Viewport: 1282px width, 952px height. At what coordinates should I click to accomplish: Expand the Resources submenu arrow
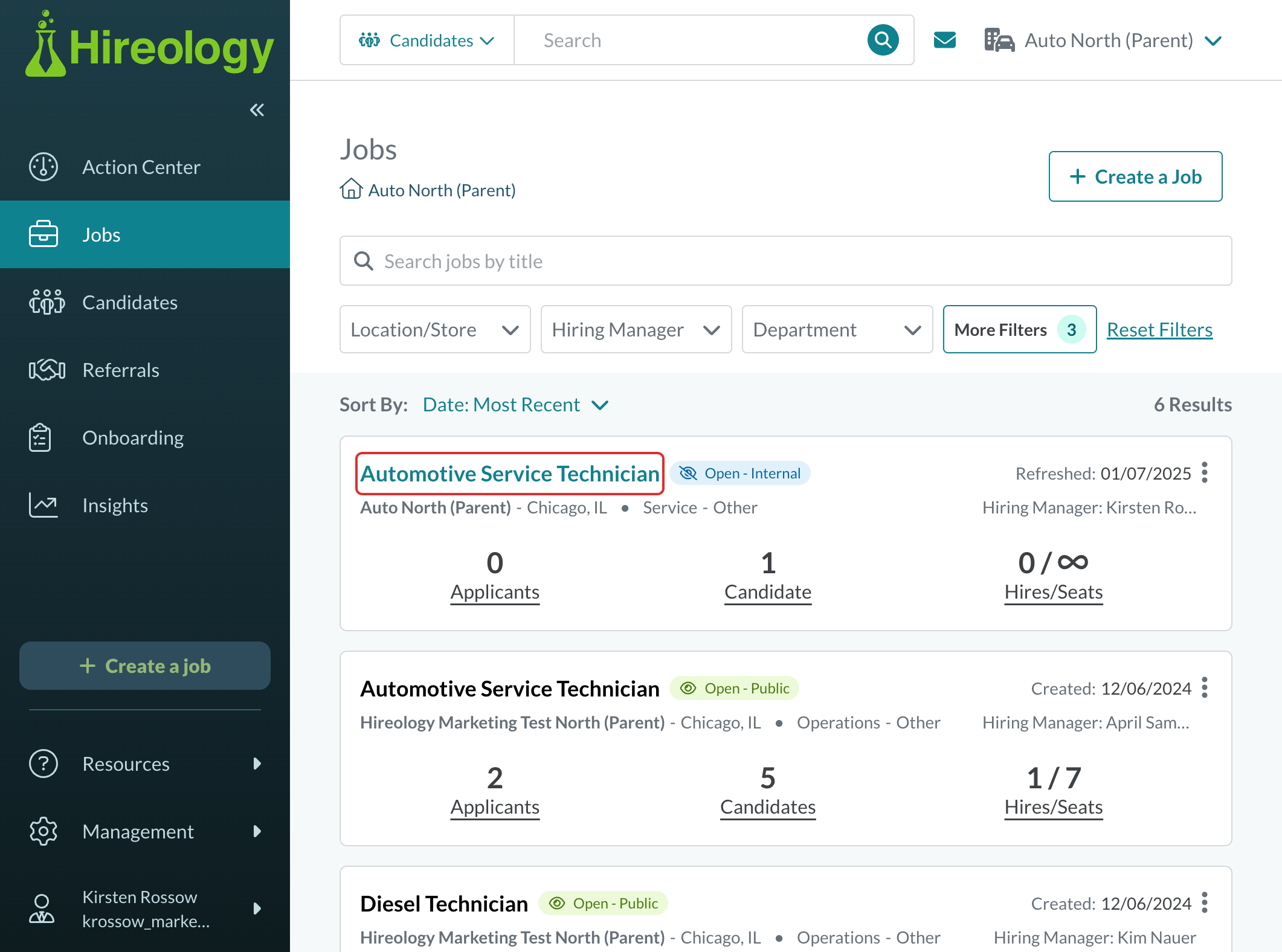(257, 764)
